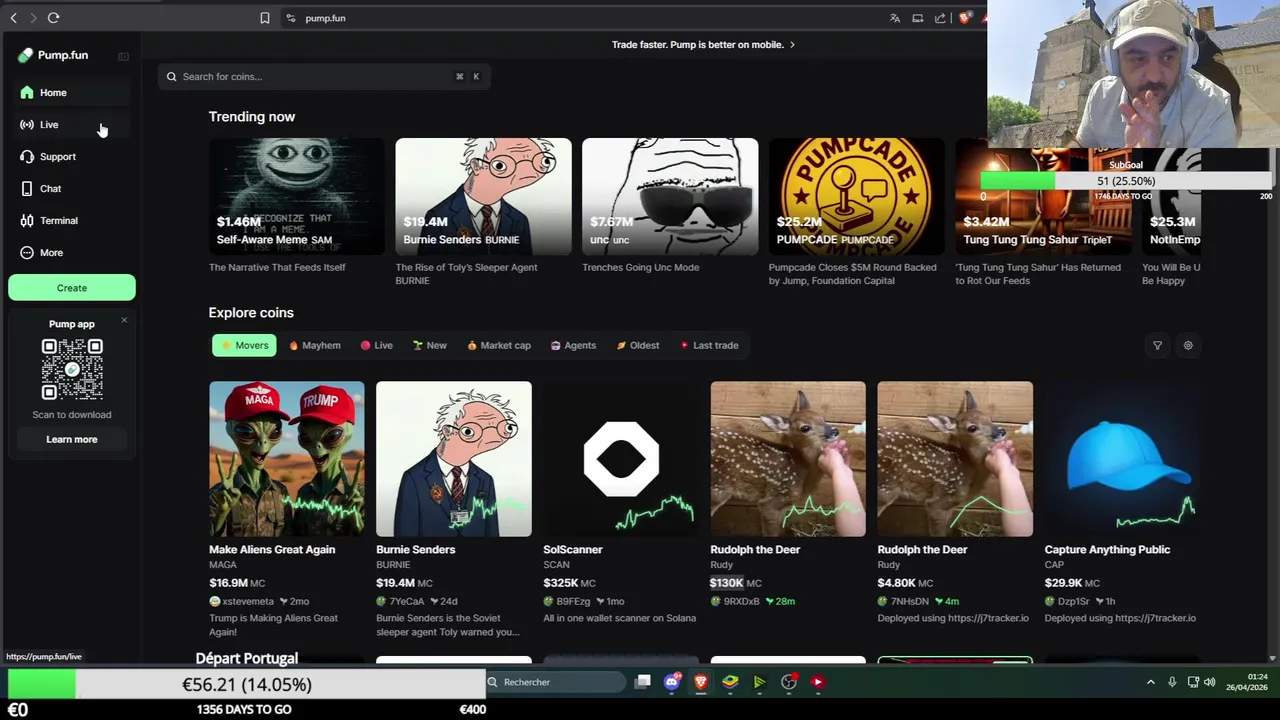The width and height of the screenshot is (1280, 720).
Task: Click the $16.9M market cap text
Action: (x=228, y=583)
